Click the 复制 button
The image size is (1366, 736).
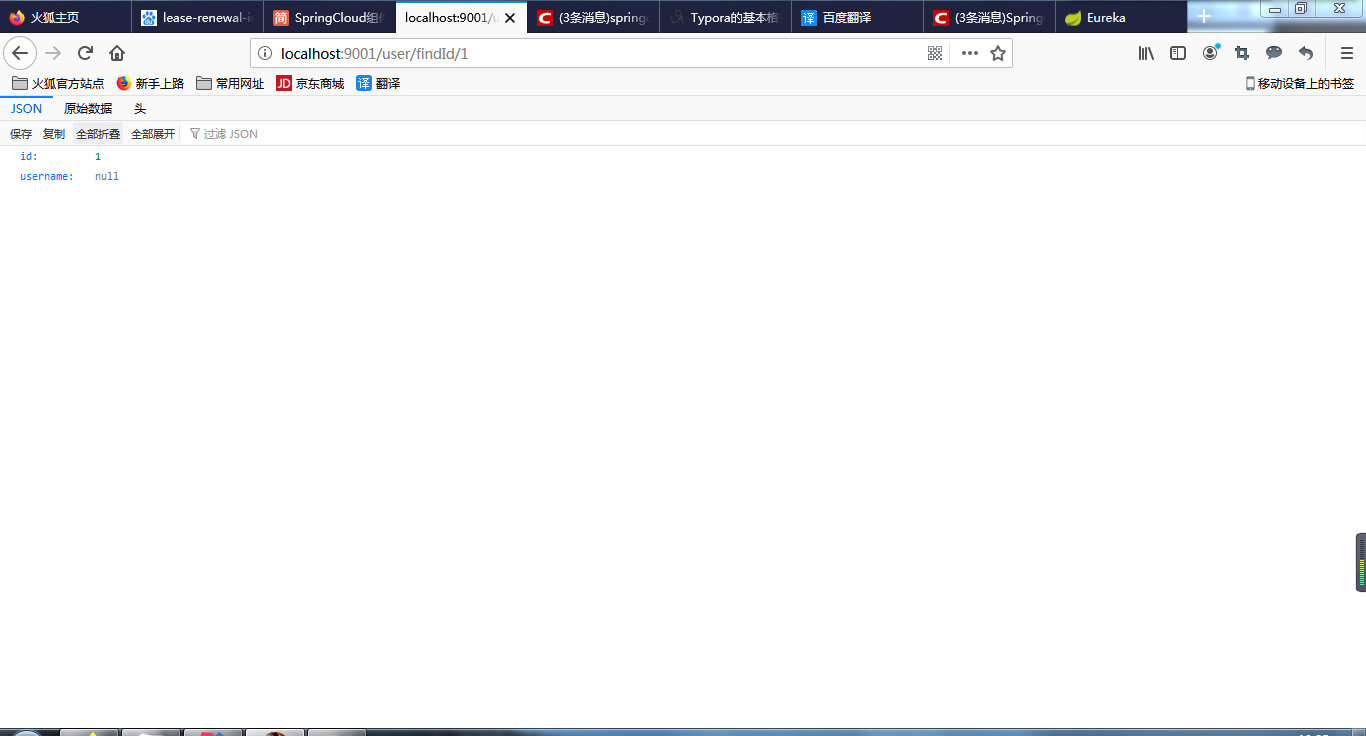[x=54, y=134]
